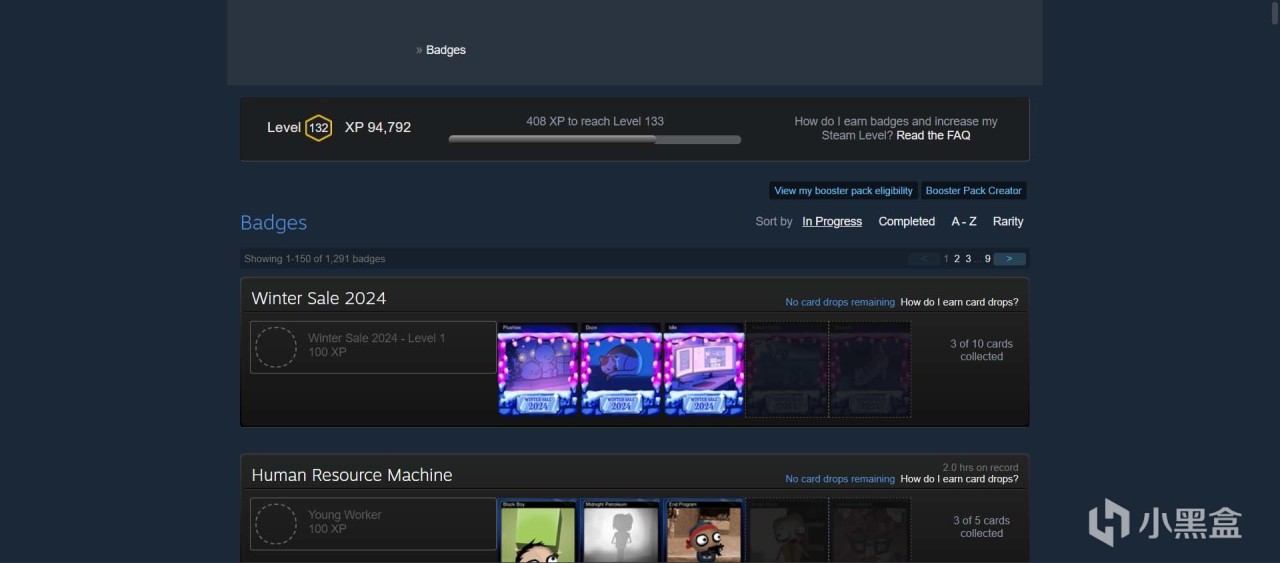The height and width of the screenshot is (563, 1280).
Task: Click the first uncollected Human Resource Machine card
Action: click(786, 531)
